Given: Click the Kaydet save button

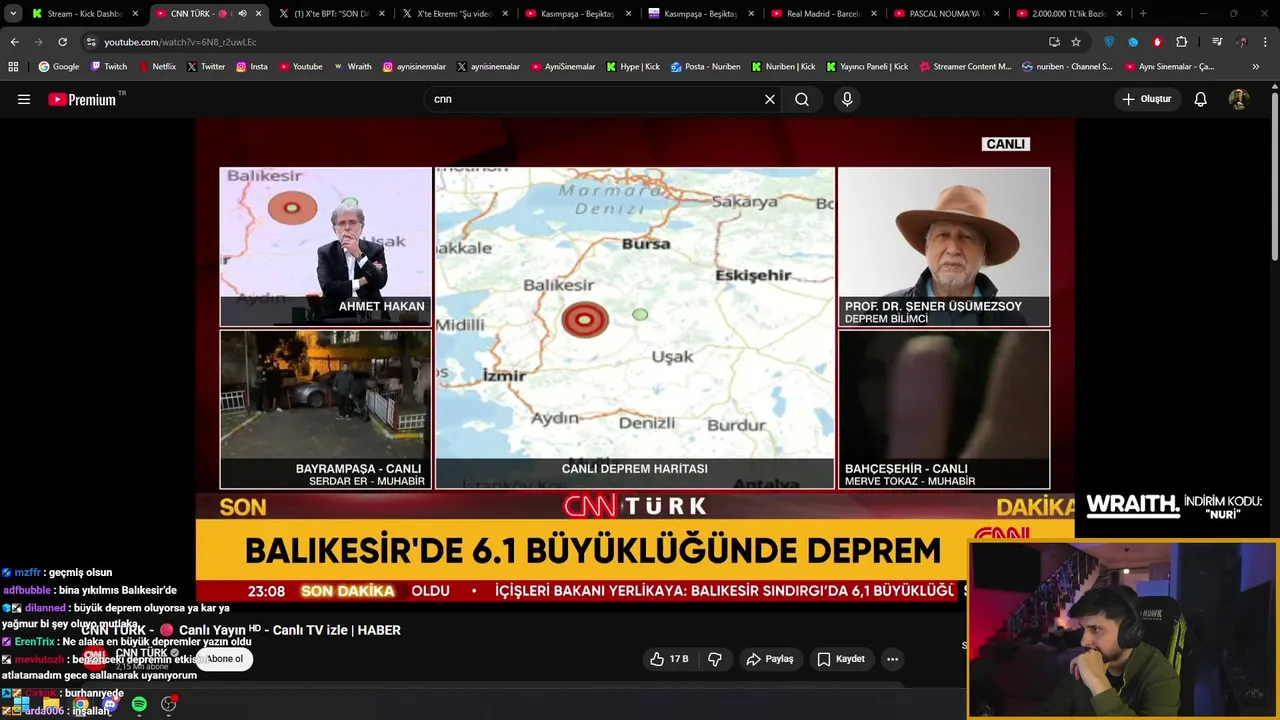Looking at the screenshot, I should click(x=841, y=659).
